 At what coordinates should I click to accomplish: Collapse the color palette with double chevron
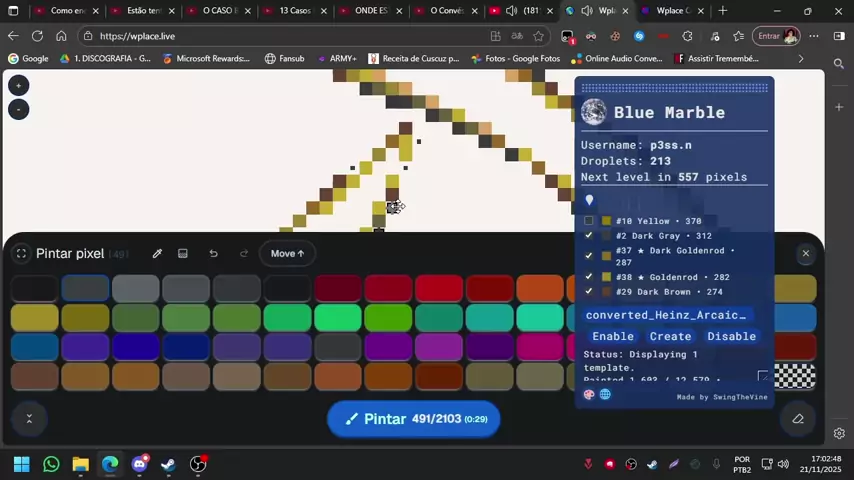(28, 419)
